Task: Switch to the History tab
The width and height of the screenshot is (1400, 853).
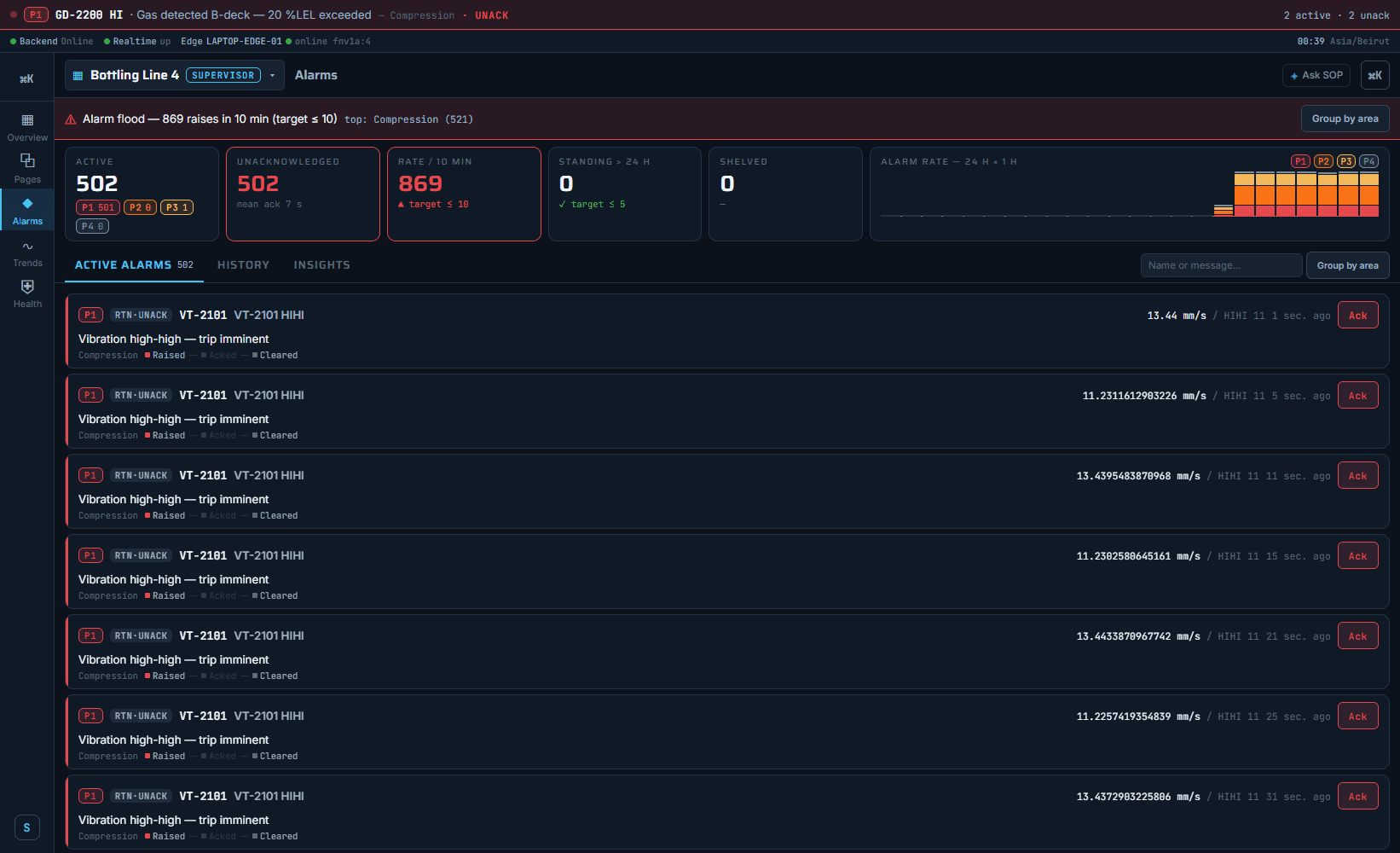Action: click(243, 265)
